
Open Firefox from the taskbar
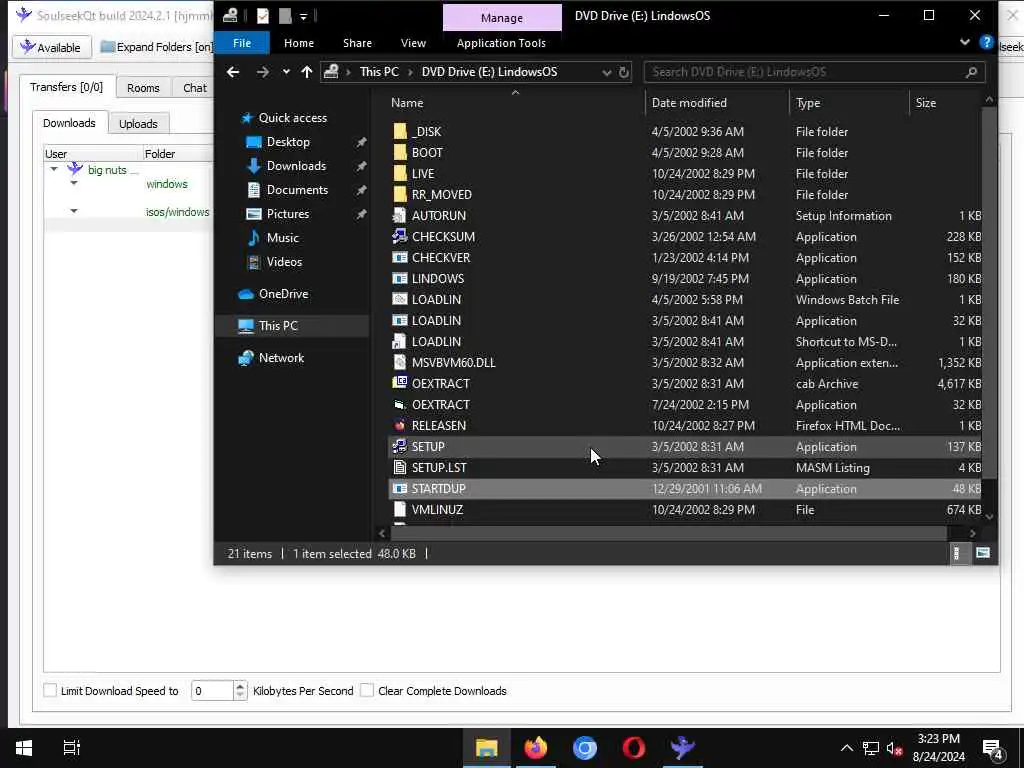coord(536,748)
